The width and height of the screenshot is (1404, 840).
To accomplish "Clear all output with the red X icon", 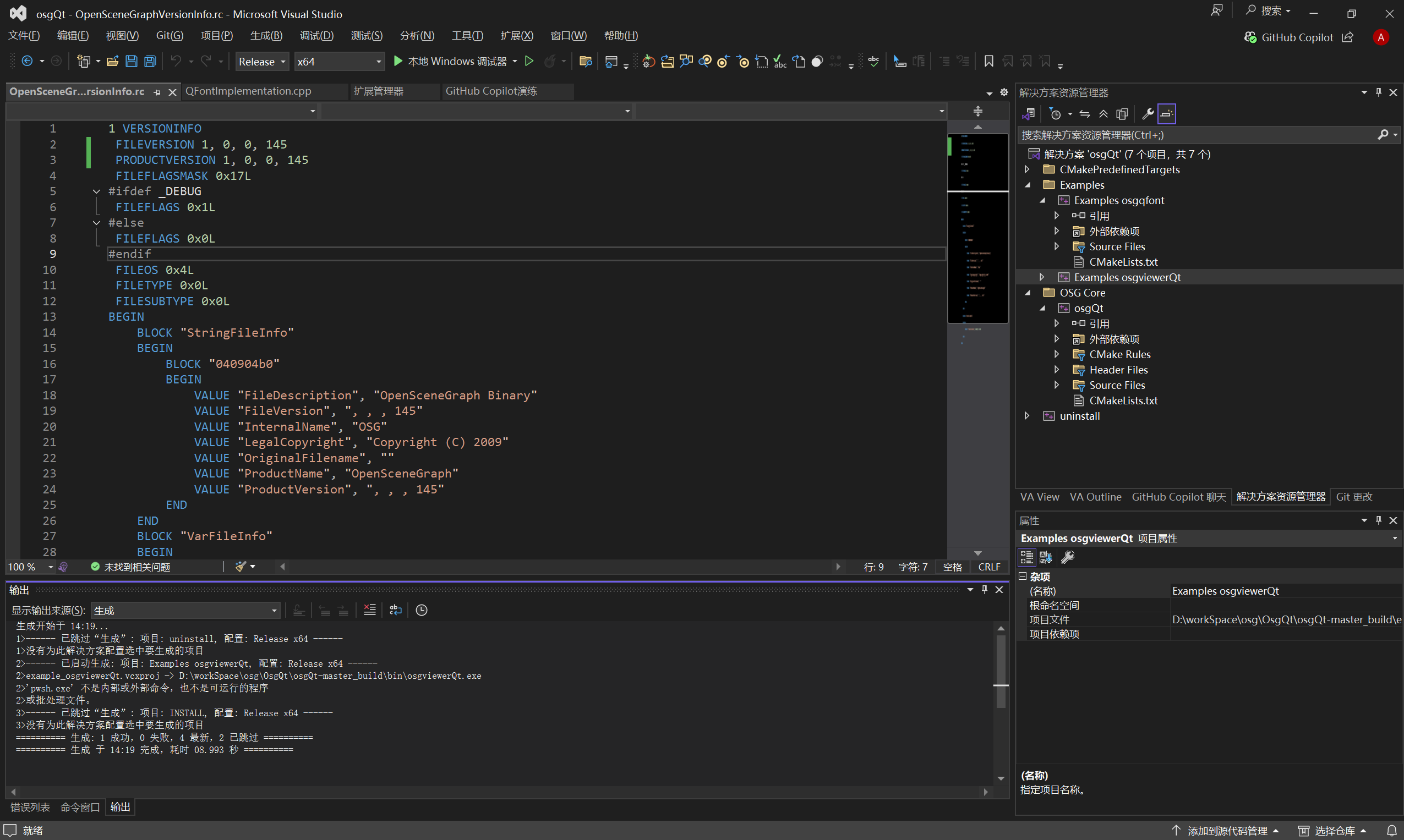I will pyautogui.click(x=369, y=610).
